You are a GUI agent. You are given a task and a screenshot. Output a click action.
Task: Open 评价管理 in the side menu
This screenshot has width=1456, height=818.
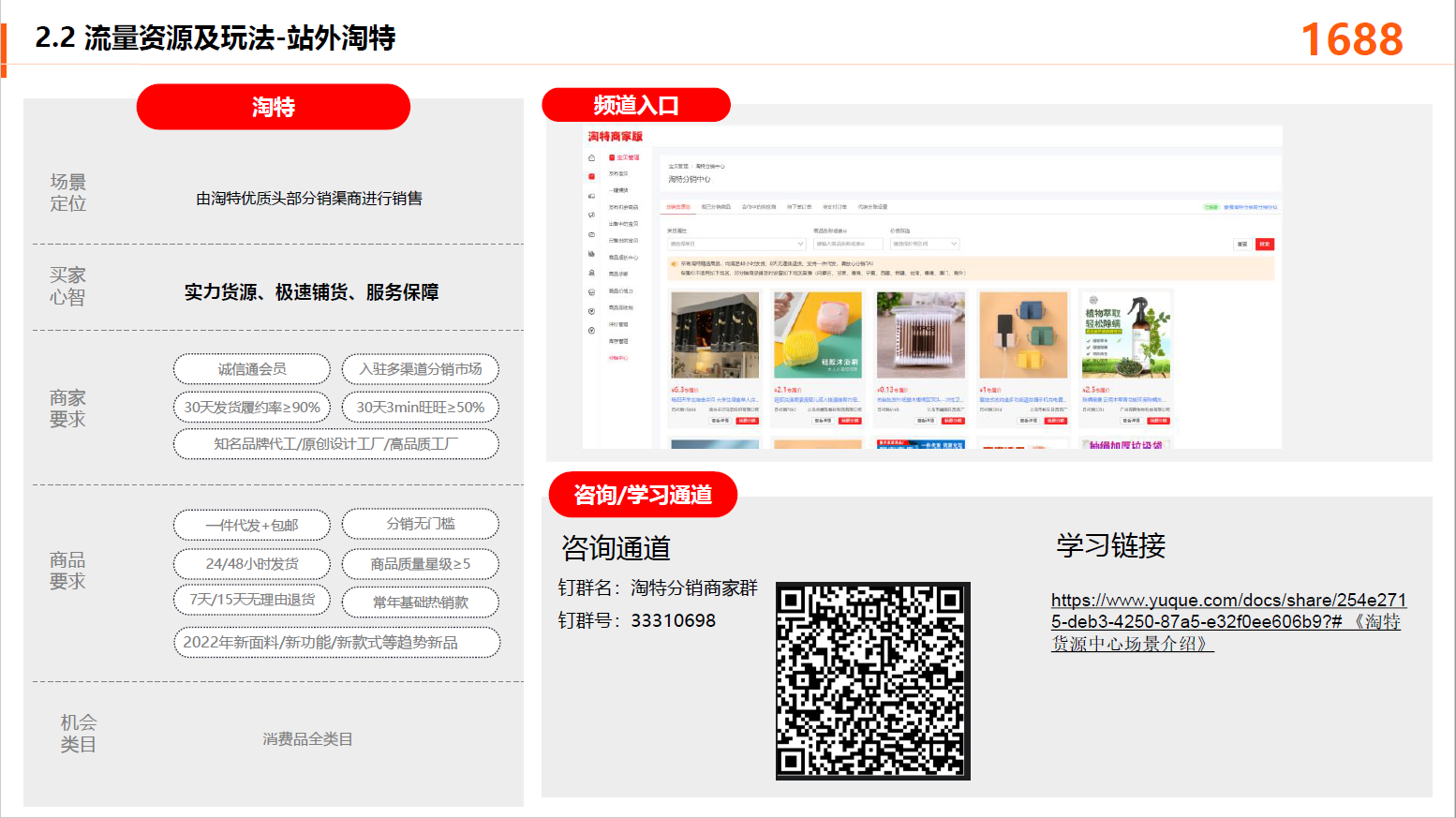618,324
